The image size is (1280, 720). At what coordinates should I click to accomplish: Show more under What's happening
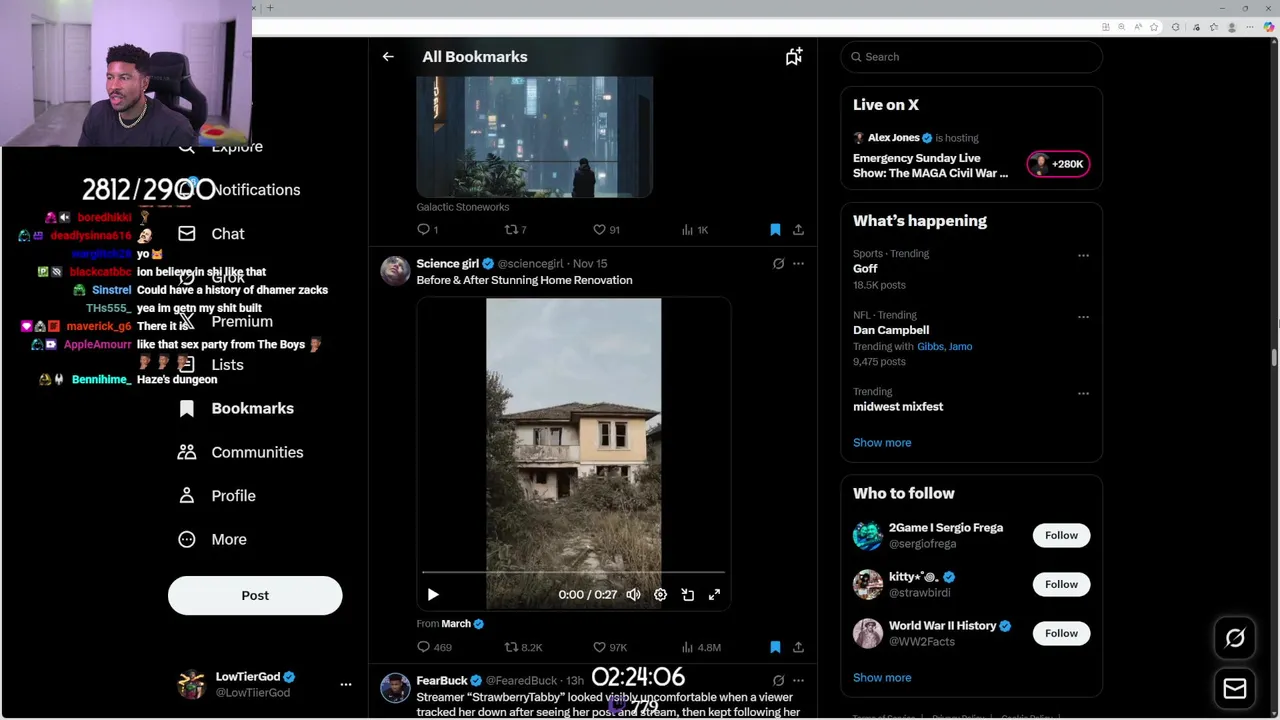pyautogui.click(x=882, y=443)
